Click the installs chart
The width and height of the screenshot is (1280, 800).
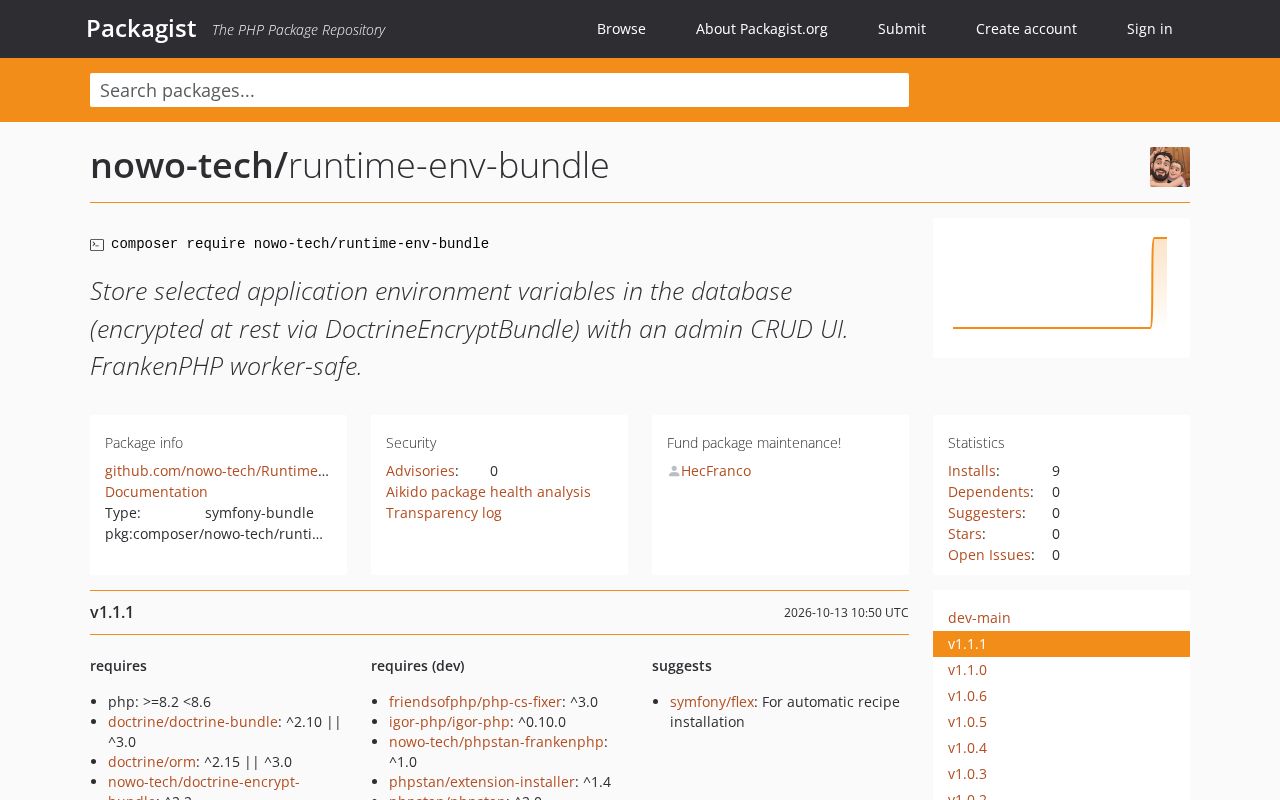pyautogui.click(x=1061, y=288)
